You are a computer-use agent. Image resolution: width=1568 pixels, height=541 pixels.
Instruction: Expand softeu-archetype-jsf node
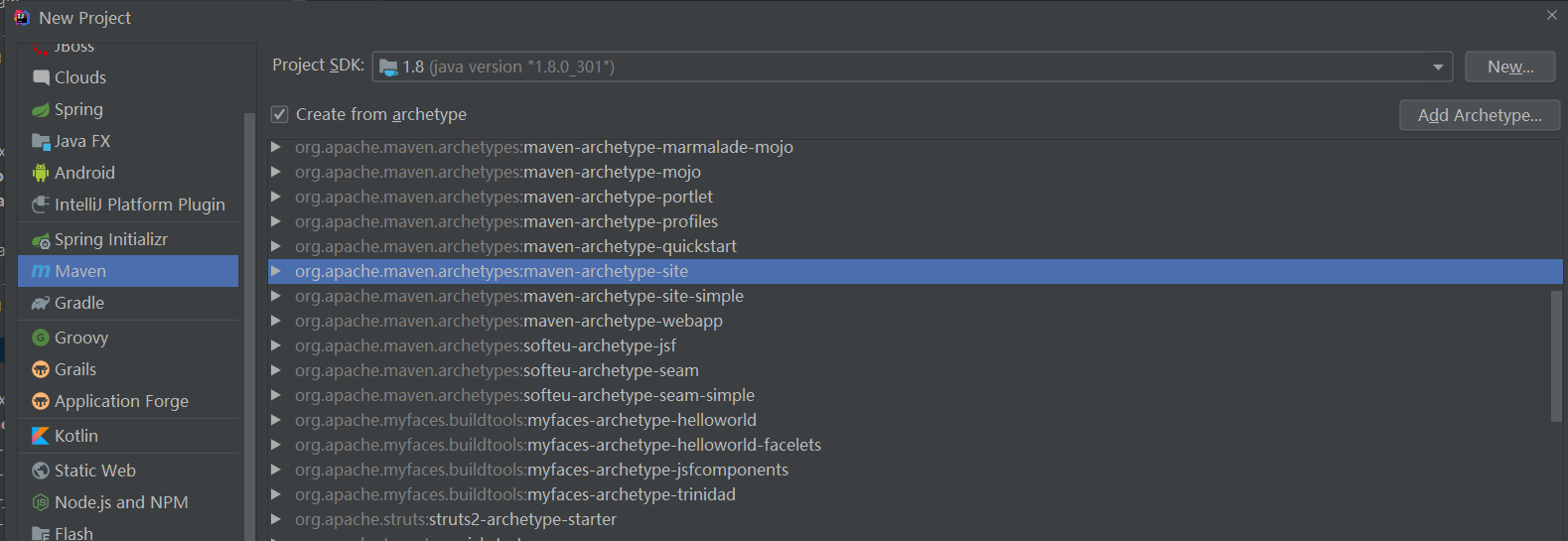(x=276, y=345)
